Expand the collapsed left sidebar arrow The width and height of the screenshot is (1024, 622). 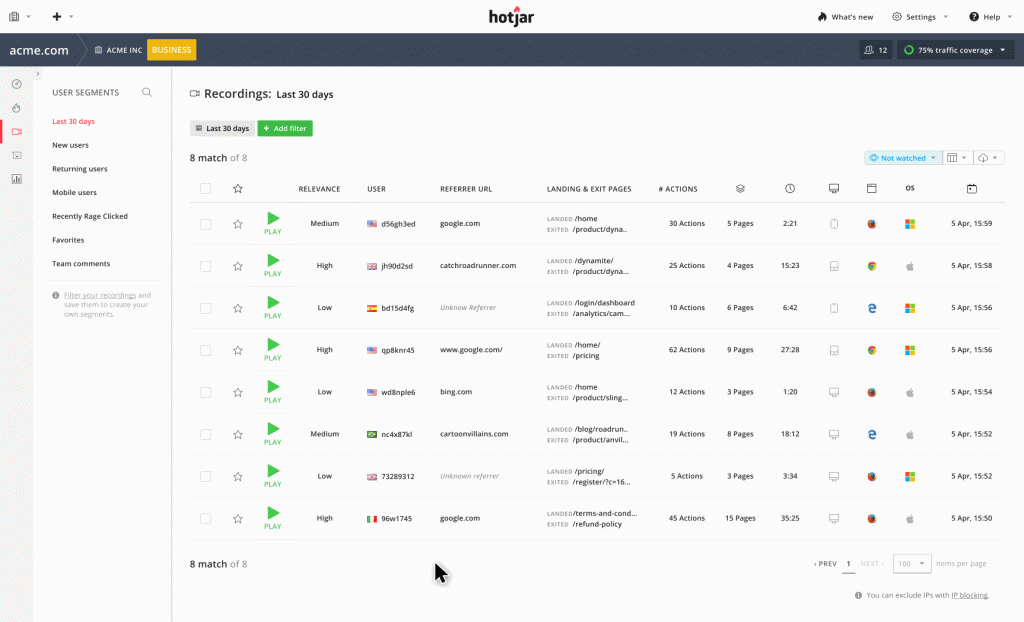[x=37, y=74]
